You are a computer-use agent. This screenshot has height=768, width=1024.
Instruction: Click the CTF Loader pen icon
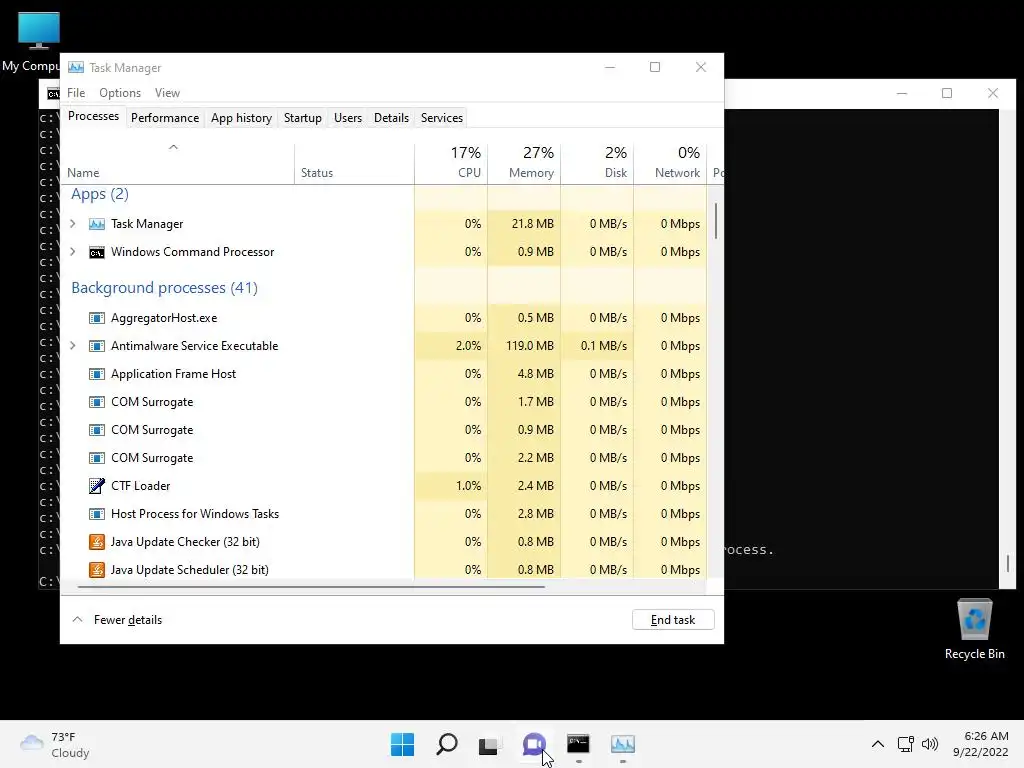[x=97, y=486]
